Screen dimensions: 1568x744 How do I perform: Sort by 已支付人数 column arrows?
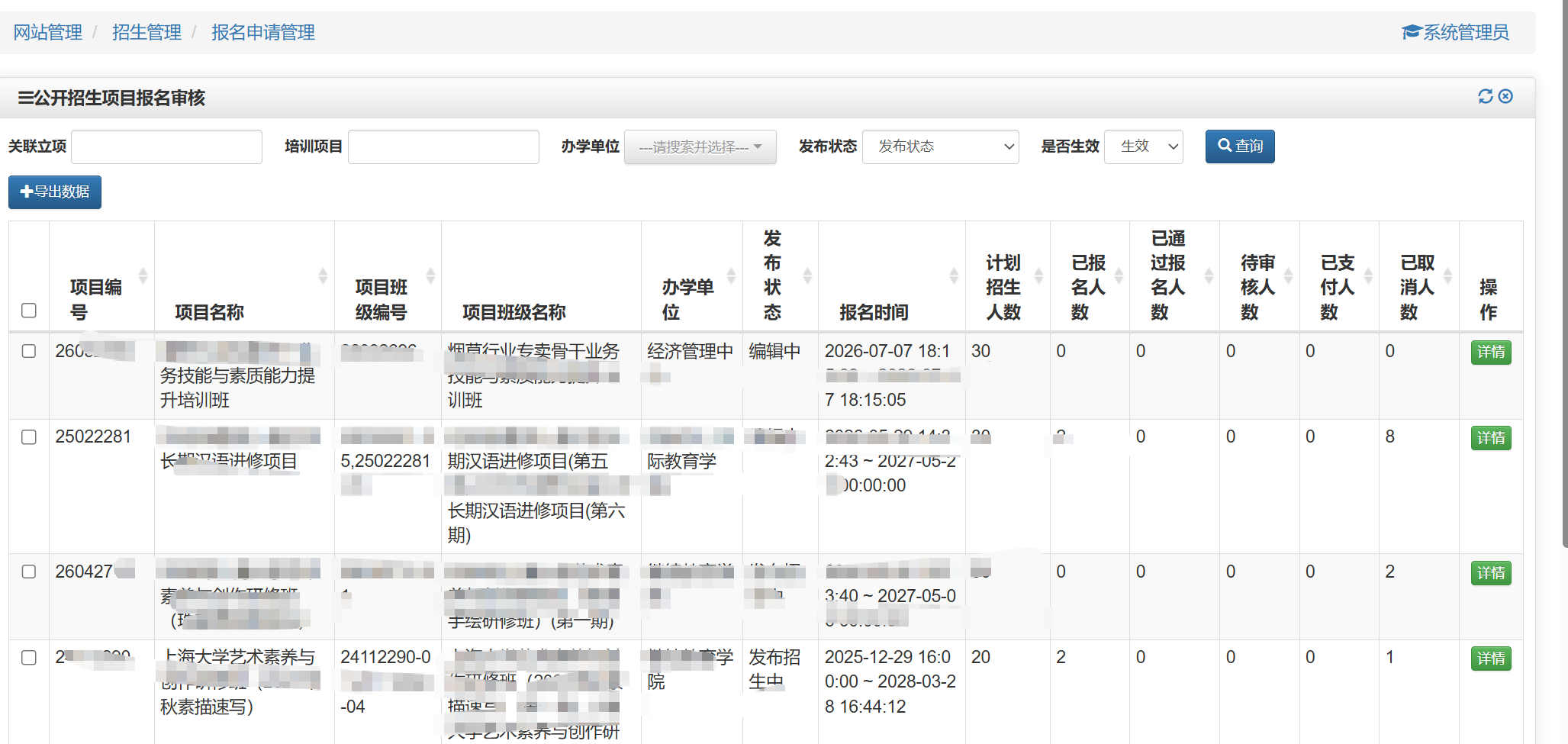pyautogui.click(x=1368, y=275)
